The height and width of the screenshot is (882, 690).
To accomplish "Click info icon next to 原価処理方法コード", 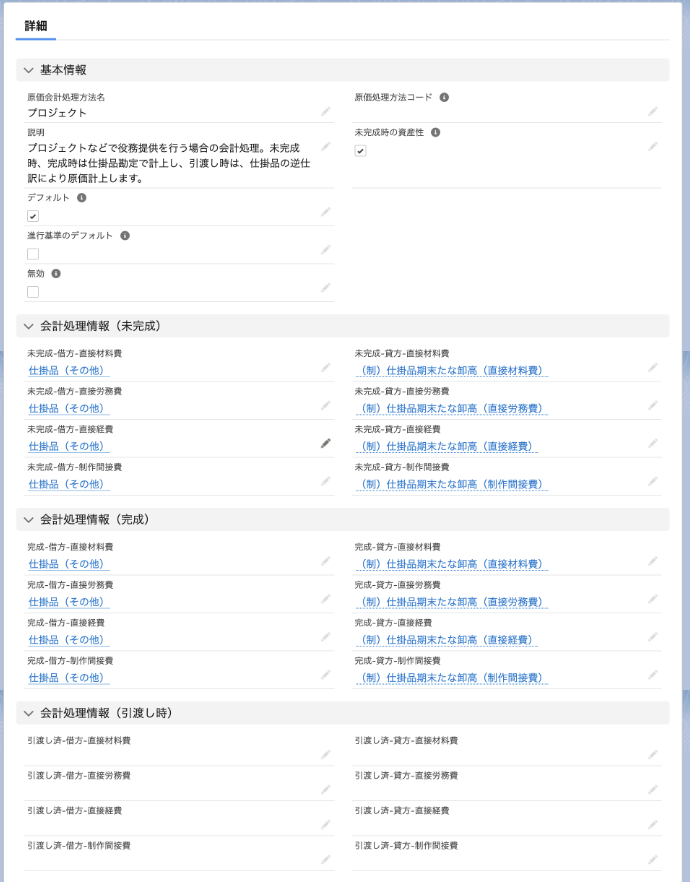I will click(x=444, y=97).
